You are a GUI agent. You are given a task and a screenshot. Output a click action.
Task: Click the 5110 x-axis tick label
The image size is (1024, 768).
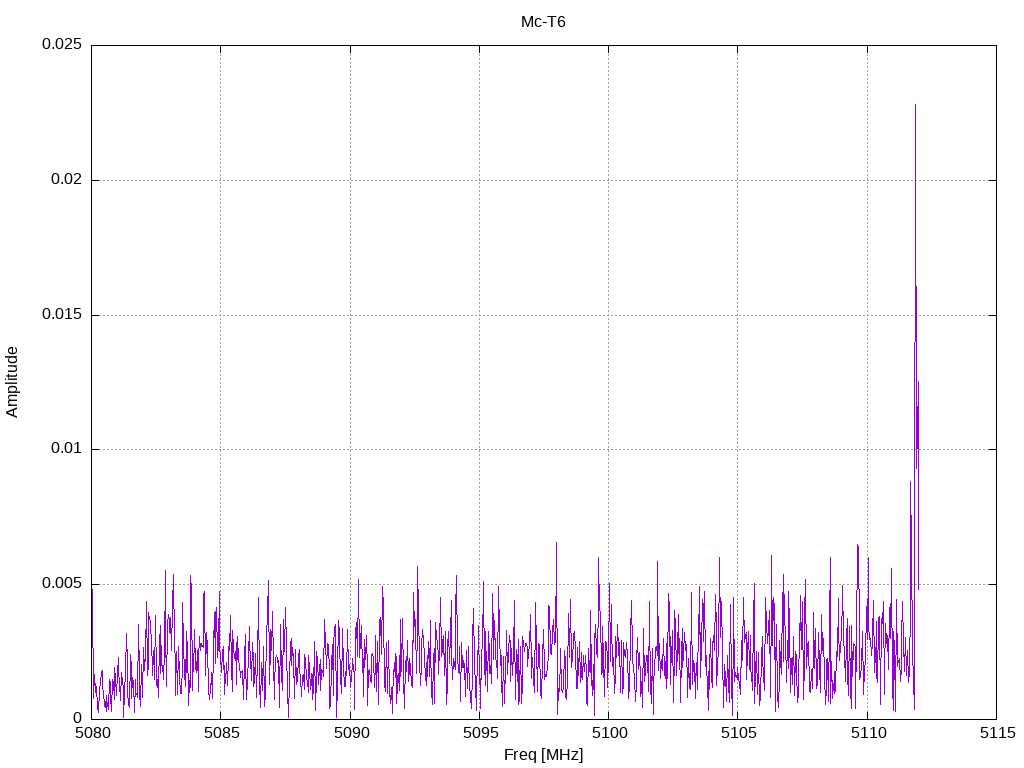[867, 734]
